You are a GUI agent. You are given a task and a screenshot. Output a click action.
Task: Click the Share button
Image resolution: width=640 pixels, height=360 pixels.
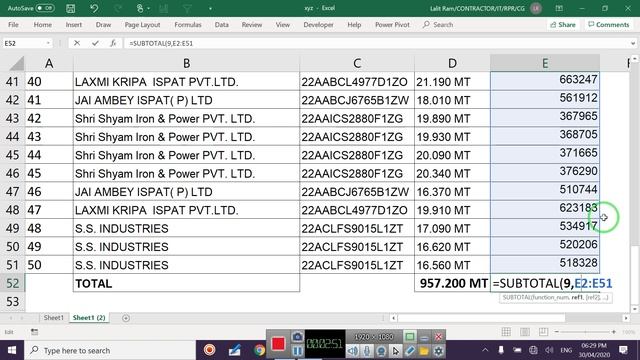[x=563, y=24]
